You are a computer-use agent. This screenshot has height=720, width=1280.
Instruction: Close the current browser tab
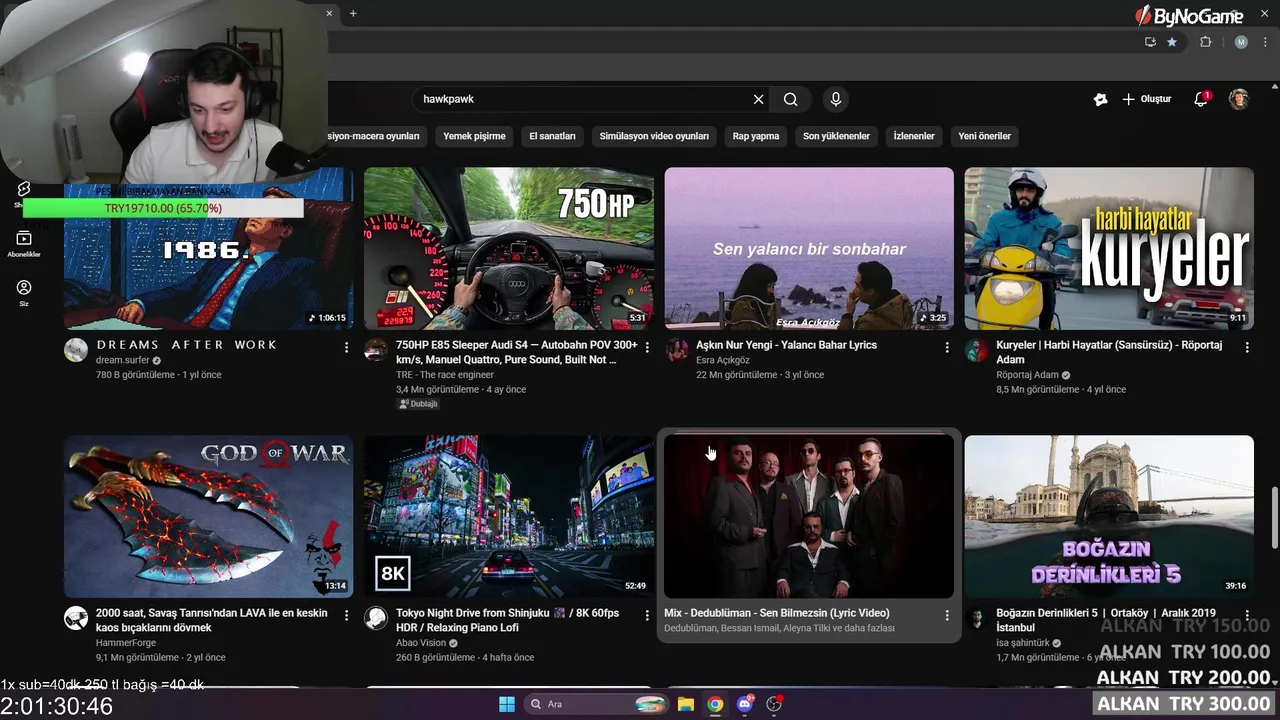(329, 13)
